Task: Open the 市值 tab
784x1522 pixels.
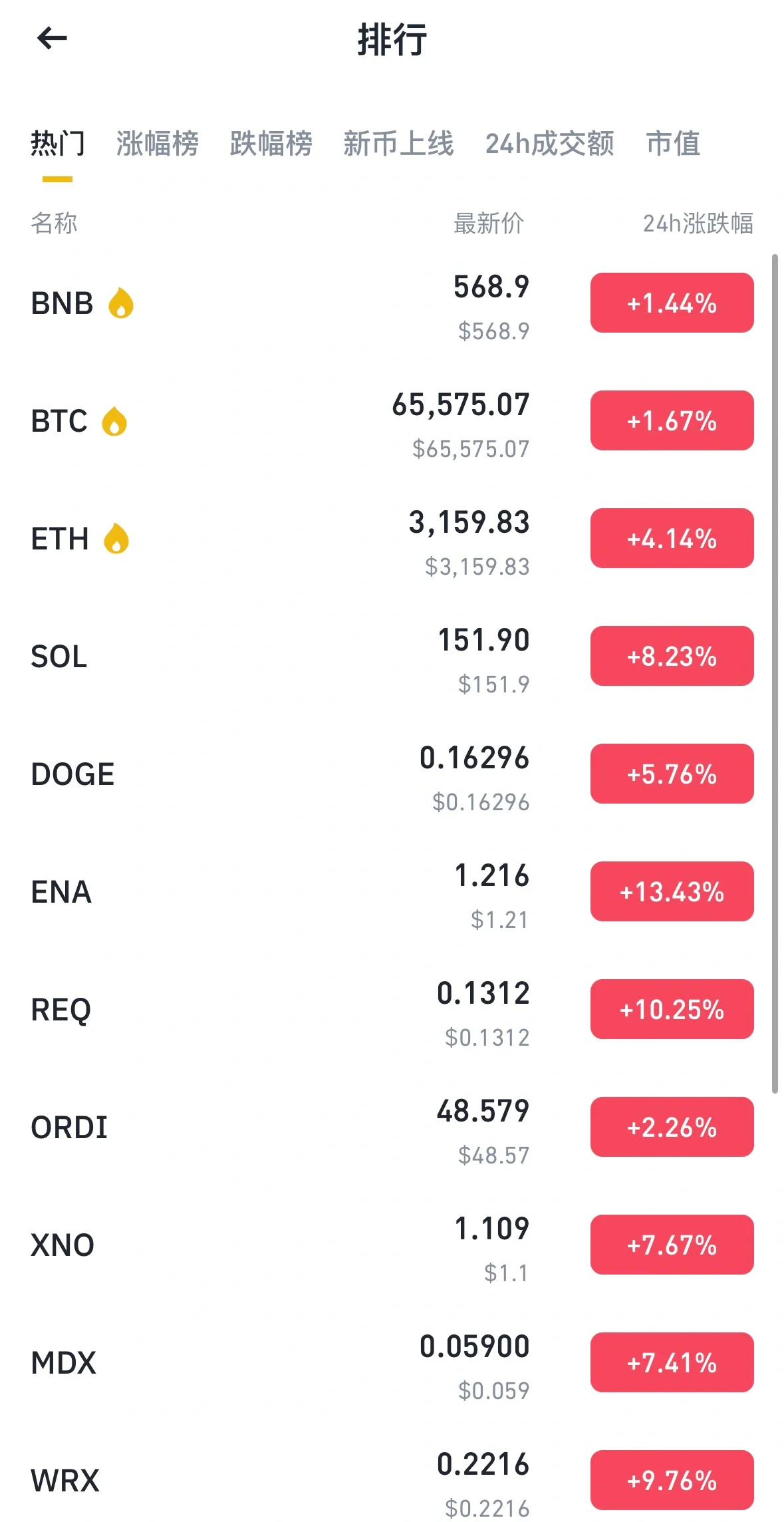Action: [673, 144]
